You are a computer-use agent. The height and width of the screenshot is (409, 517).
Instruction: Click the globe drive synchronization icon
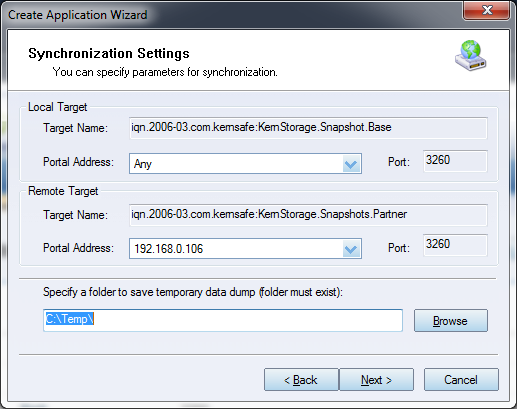[x=470, y=56]
